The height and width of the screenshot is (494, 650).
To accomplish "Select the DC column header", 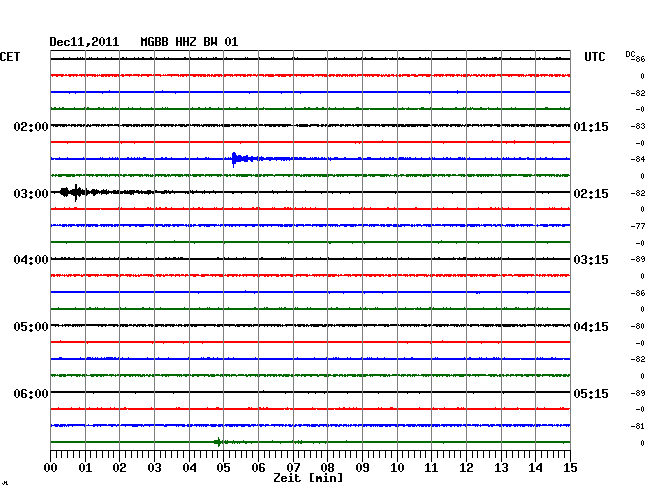I will pyautogui.click(x=630, y=54).
